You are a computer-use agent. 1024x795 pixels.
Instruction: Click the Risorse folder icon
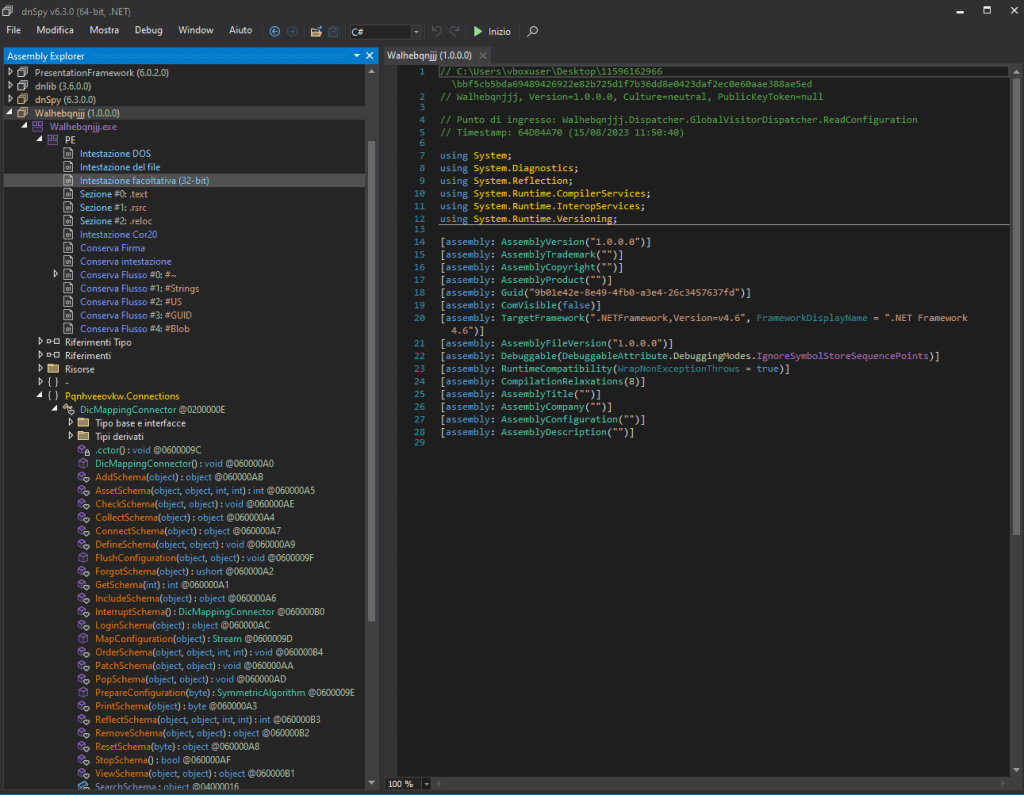(x=53, y=369)
